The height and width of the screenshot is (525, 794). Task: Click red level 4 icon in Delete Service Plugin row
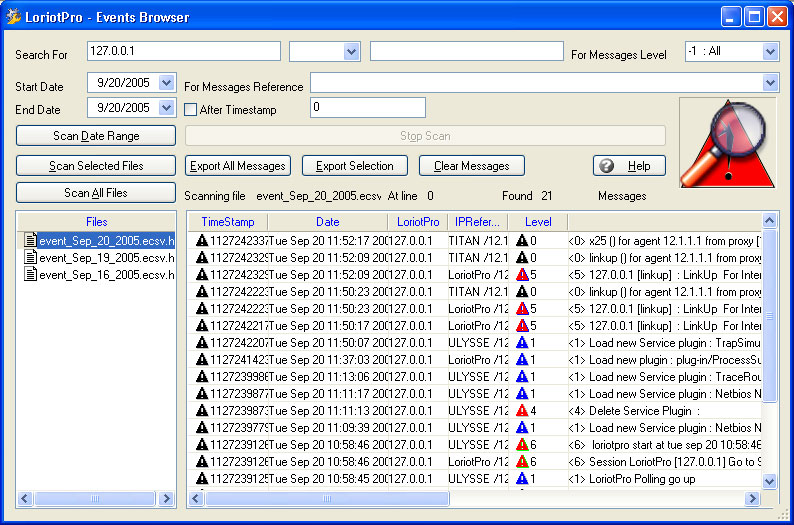click(522, 411)
